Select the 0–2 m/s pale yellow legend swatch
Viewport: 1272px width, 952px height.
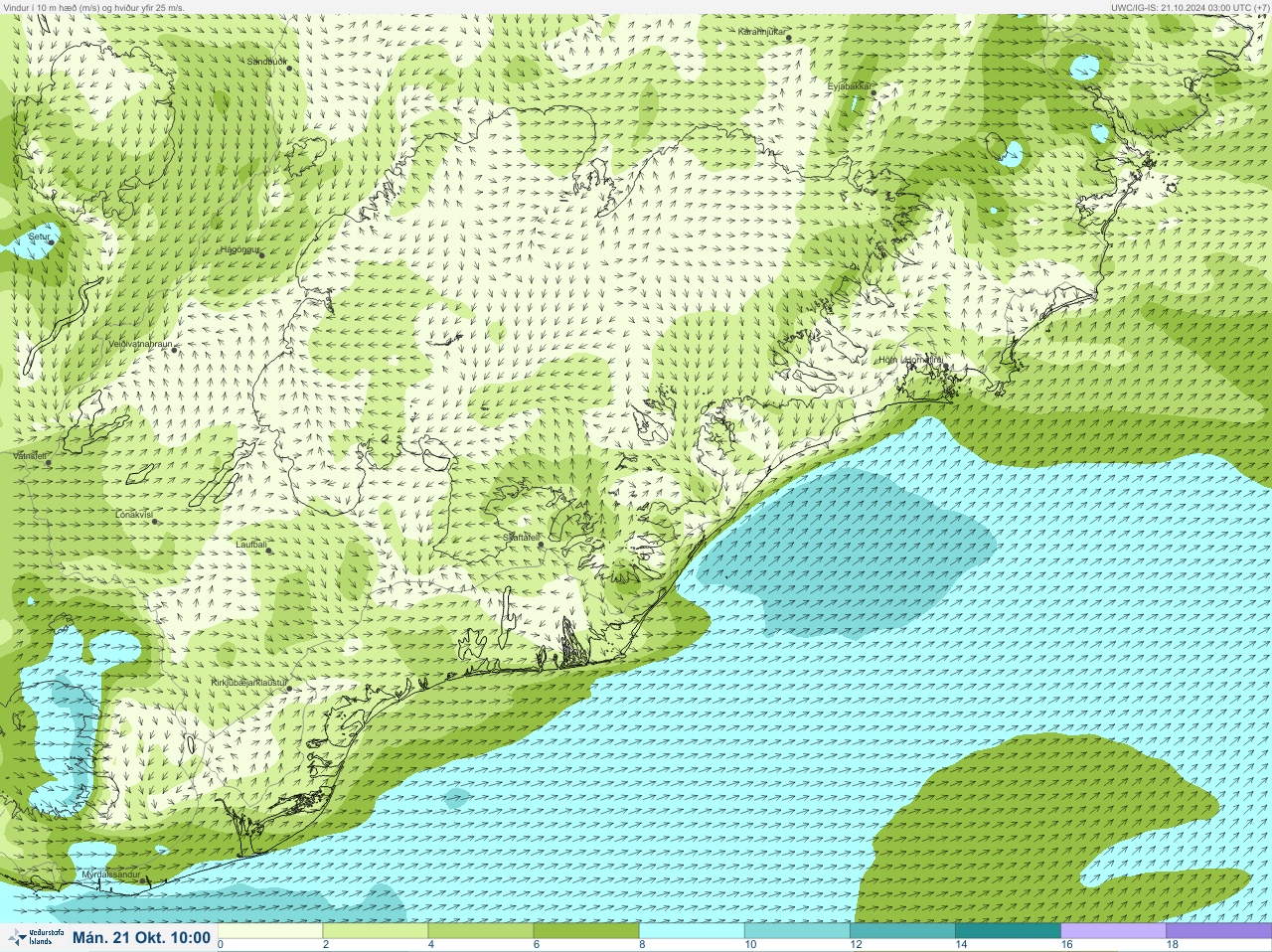pos(269,931)
